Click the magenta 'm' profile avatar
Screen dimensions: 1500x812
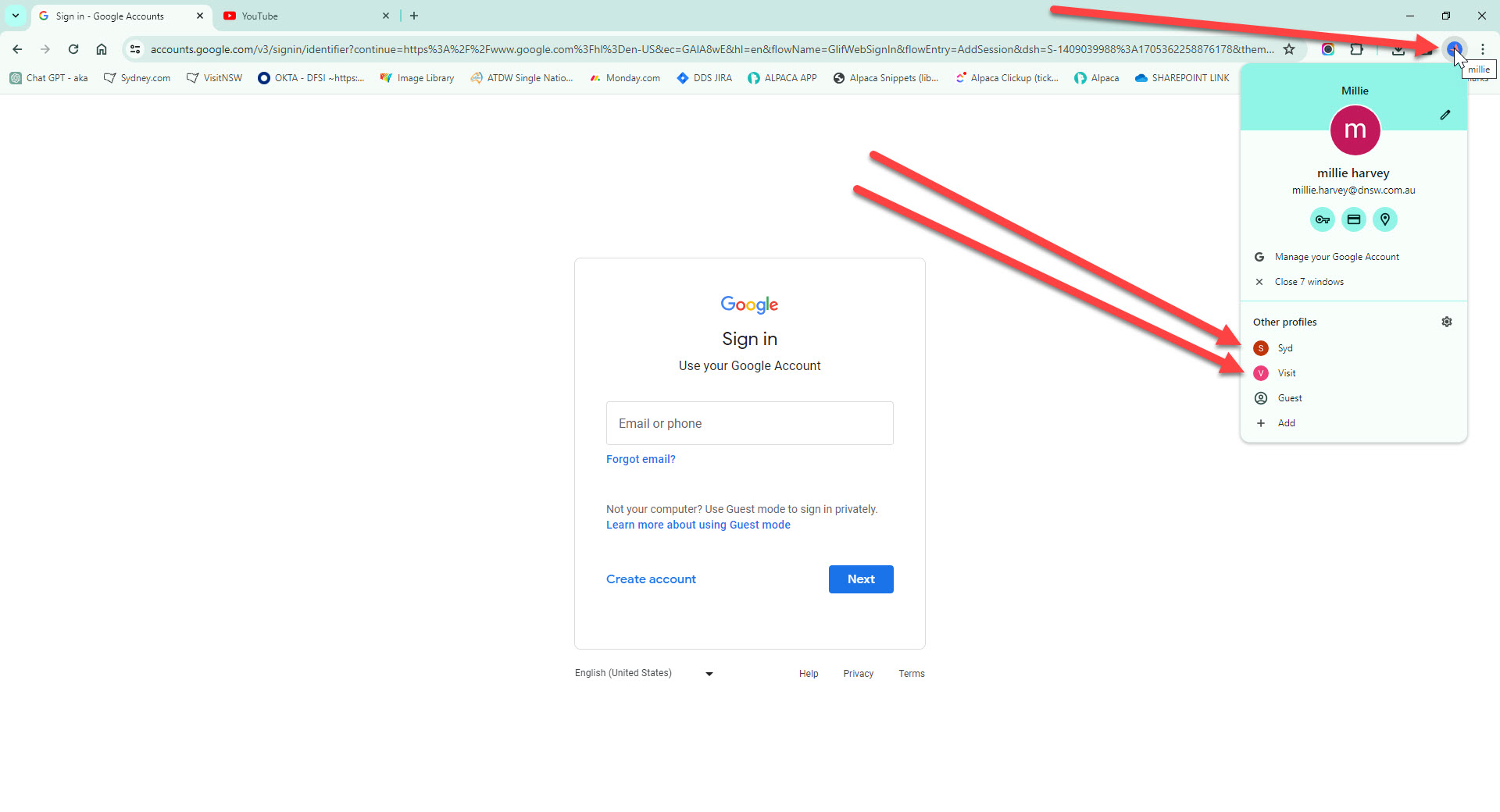click(x=1355, y=130)
